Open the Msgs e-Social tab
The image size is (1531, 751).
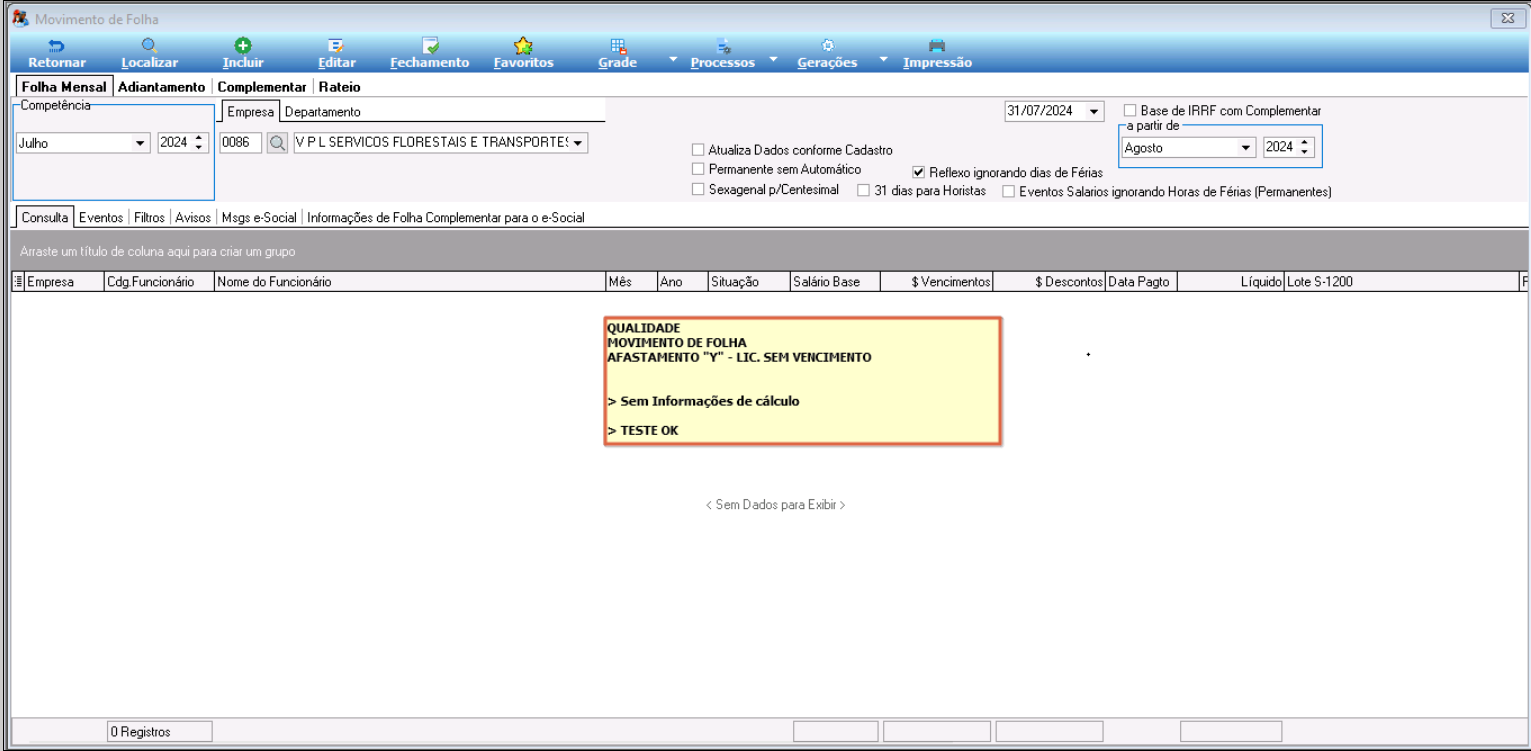click(x=259, y=217)
